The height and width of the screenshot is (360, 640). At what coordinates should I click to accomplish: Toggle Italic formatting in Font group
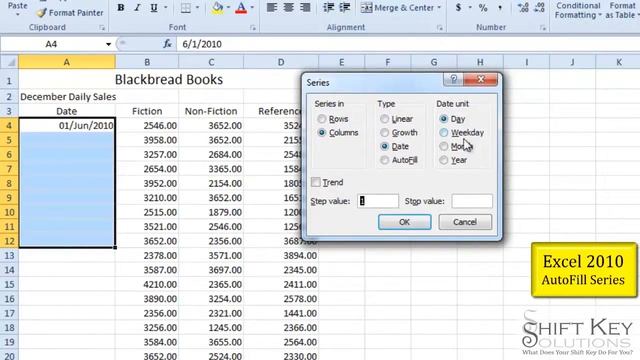[138, 8]
